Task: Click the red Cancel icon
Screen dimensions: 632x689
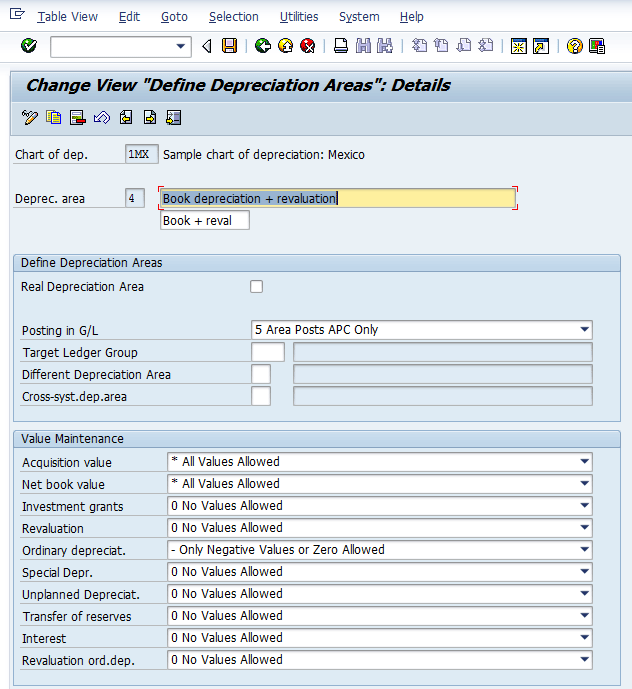Action: point(308,46)
